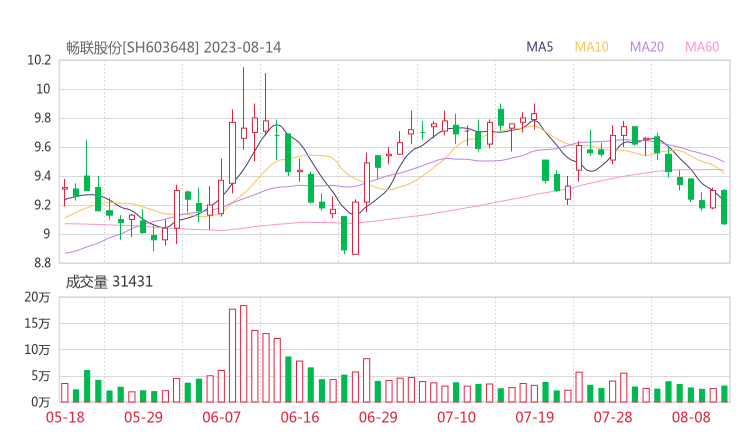740x440 pixels.
Task: Click the 20万 volume axis value
Action: pyautogui.click(x=37, y=297)
